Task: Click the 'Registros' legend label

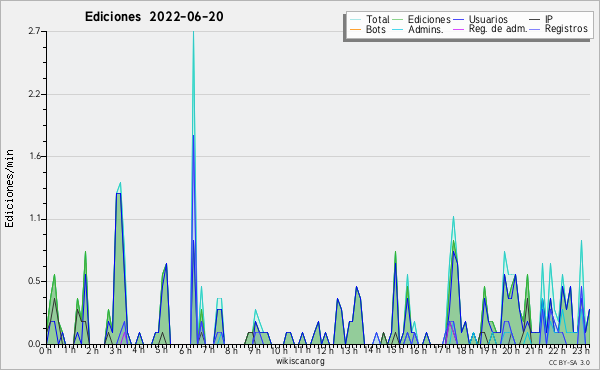Action: (x=566, y=29)
